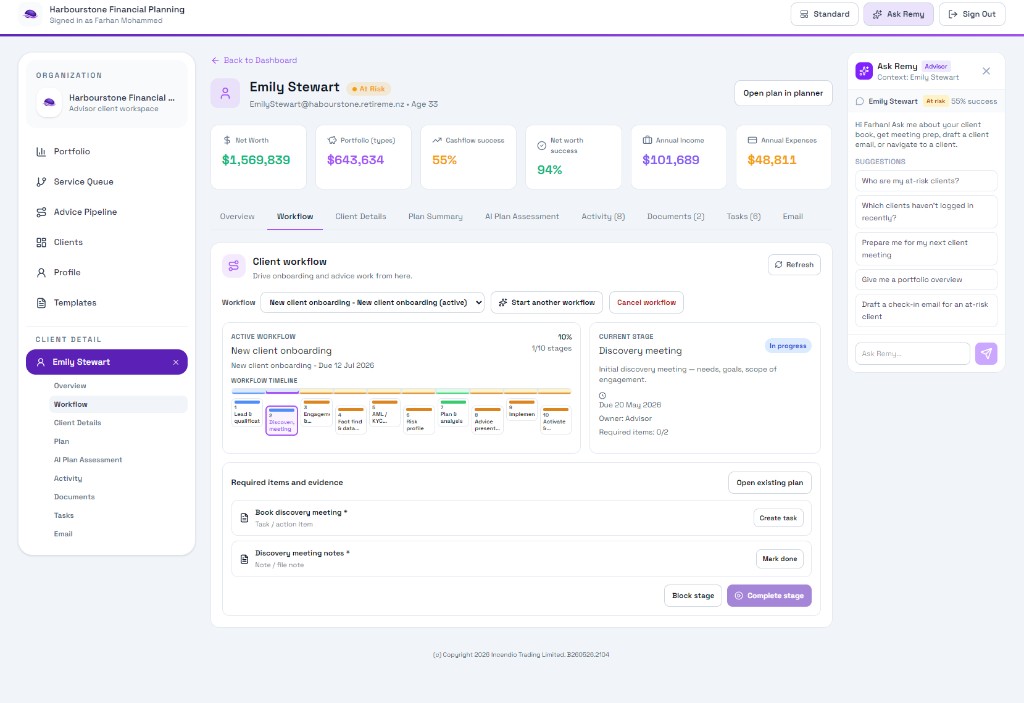Click Start another workflow

[547, 302]
